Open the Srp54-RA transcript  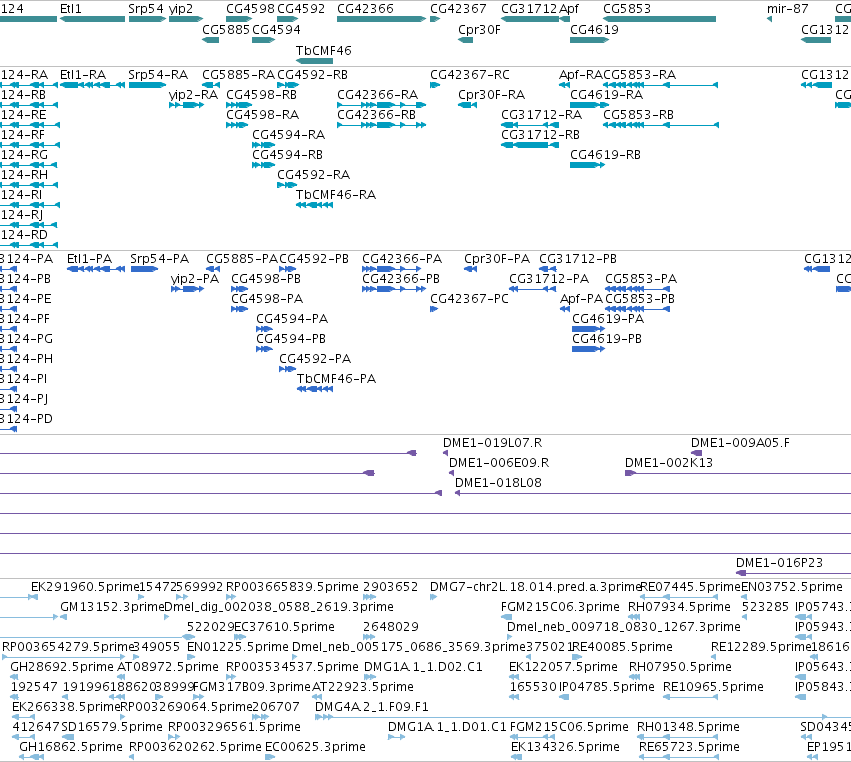pos(147,85)
